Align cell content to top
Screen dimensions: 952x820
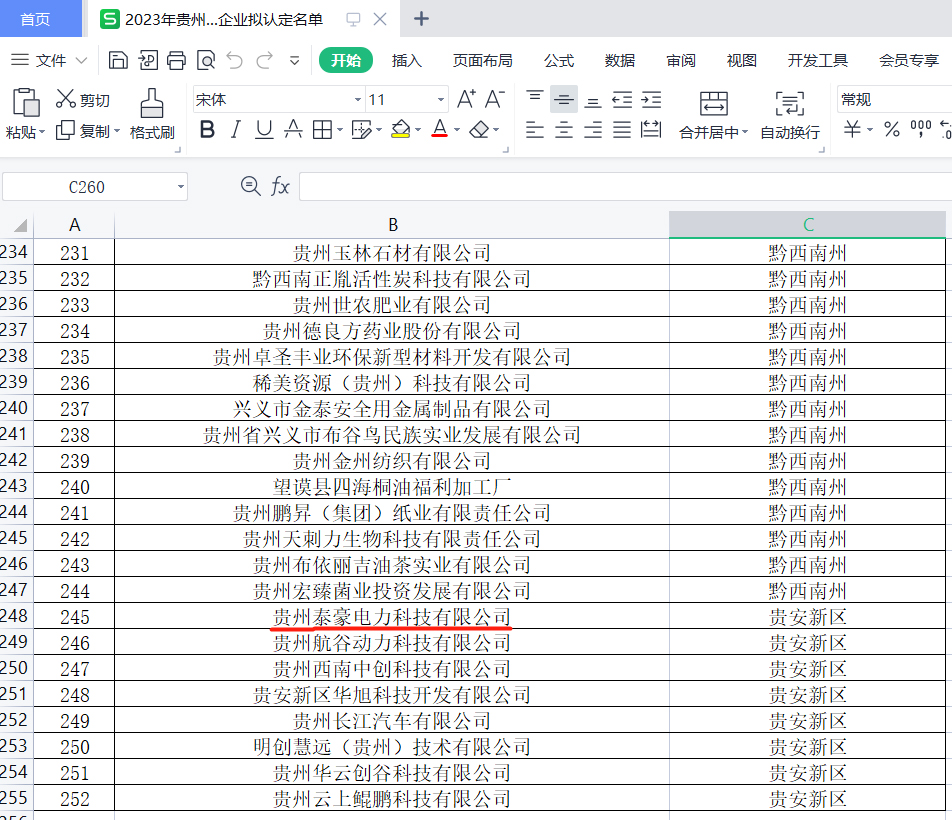point(534,99)
